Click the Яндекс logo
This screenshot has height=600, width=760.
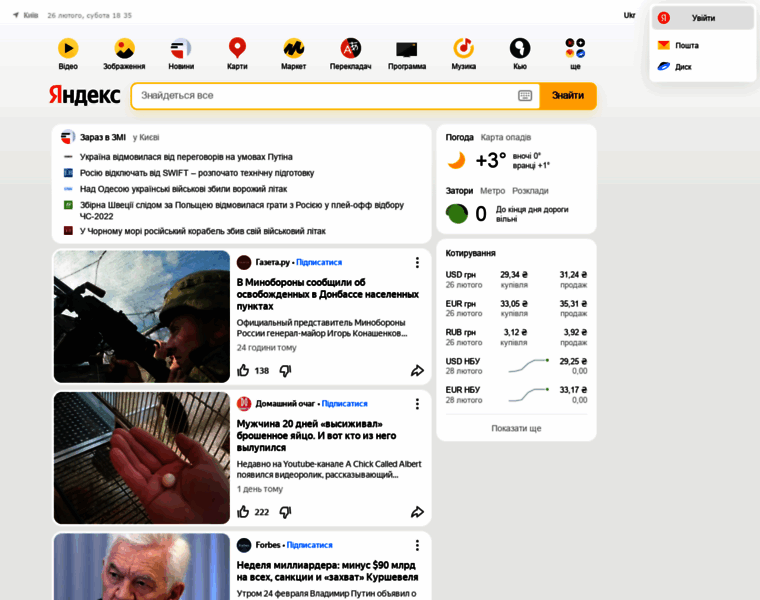(84, 95)
